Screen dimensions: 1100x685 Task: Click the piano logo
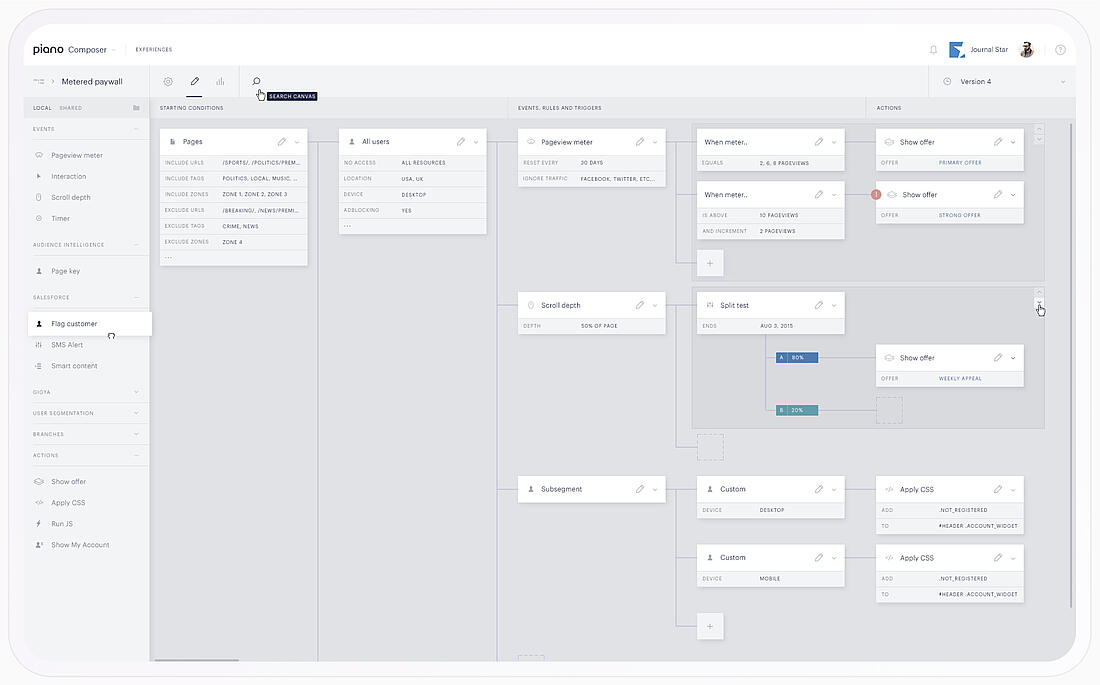[48, 49]
